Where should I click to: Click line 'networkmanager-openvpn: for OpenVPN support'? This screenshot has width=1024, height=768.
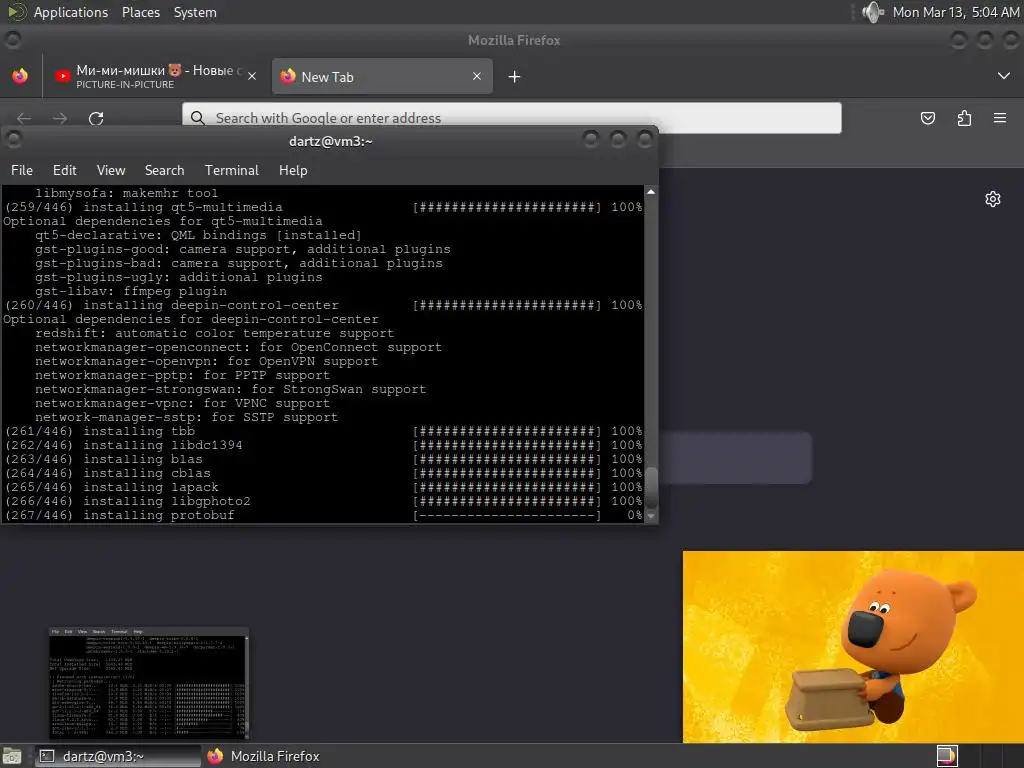click(x=206, y=361)
